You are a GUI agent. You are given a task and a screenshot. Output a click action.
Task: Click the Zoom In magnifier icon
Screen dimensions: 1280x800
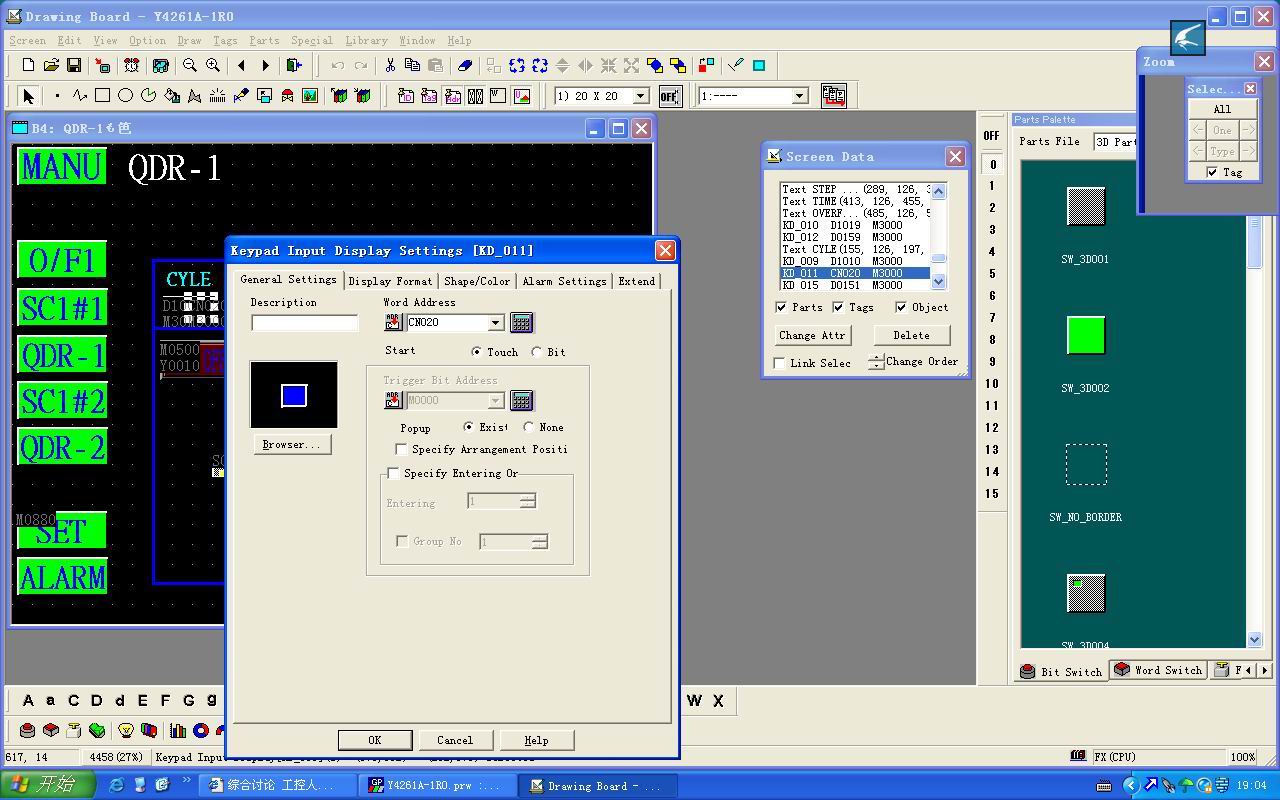coord(213,65)
